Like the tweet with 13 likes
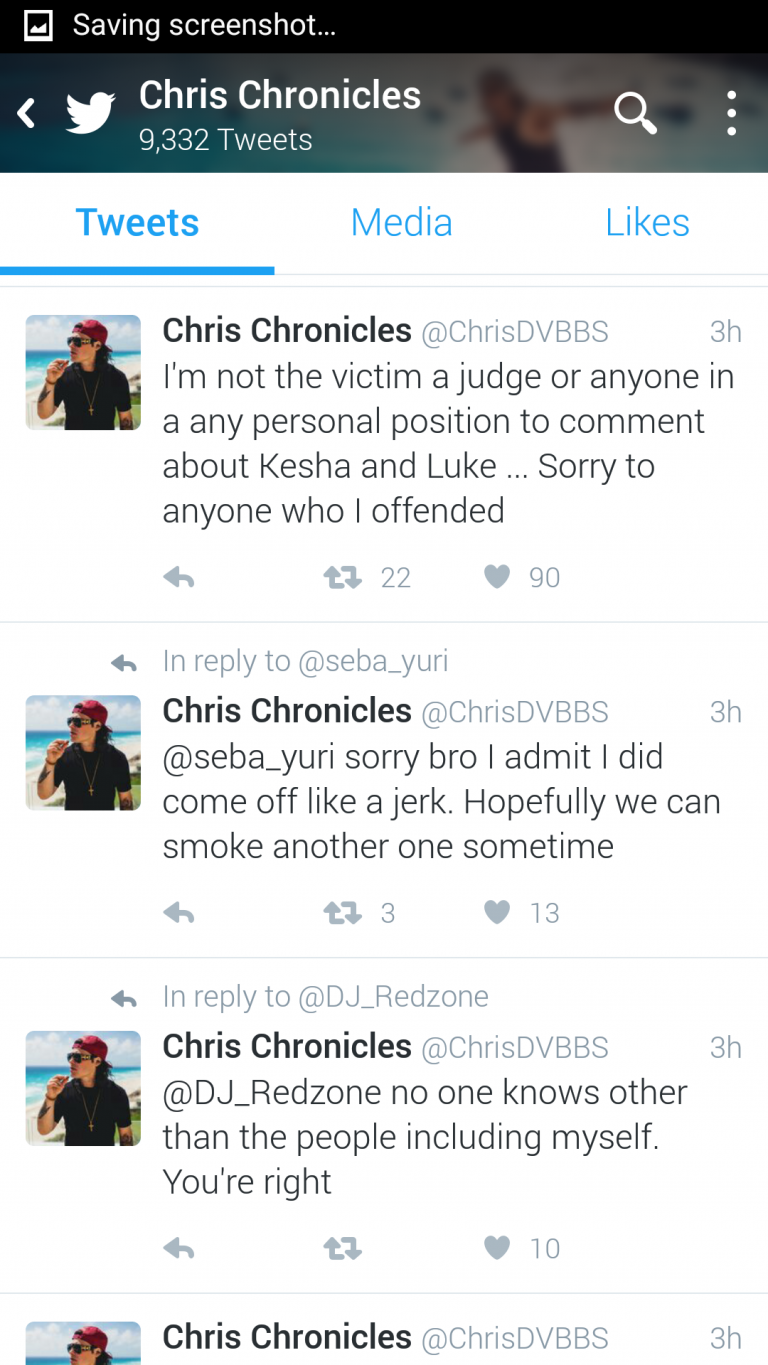 tap(497, 912)
